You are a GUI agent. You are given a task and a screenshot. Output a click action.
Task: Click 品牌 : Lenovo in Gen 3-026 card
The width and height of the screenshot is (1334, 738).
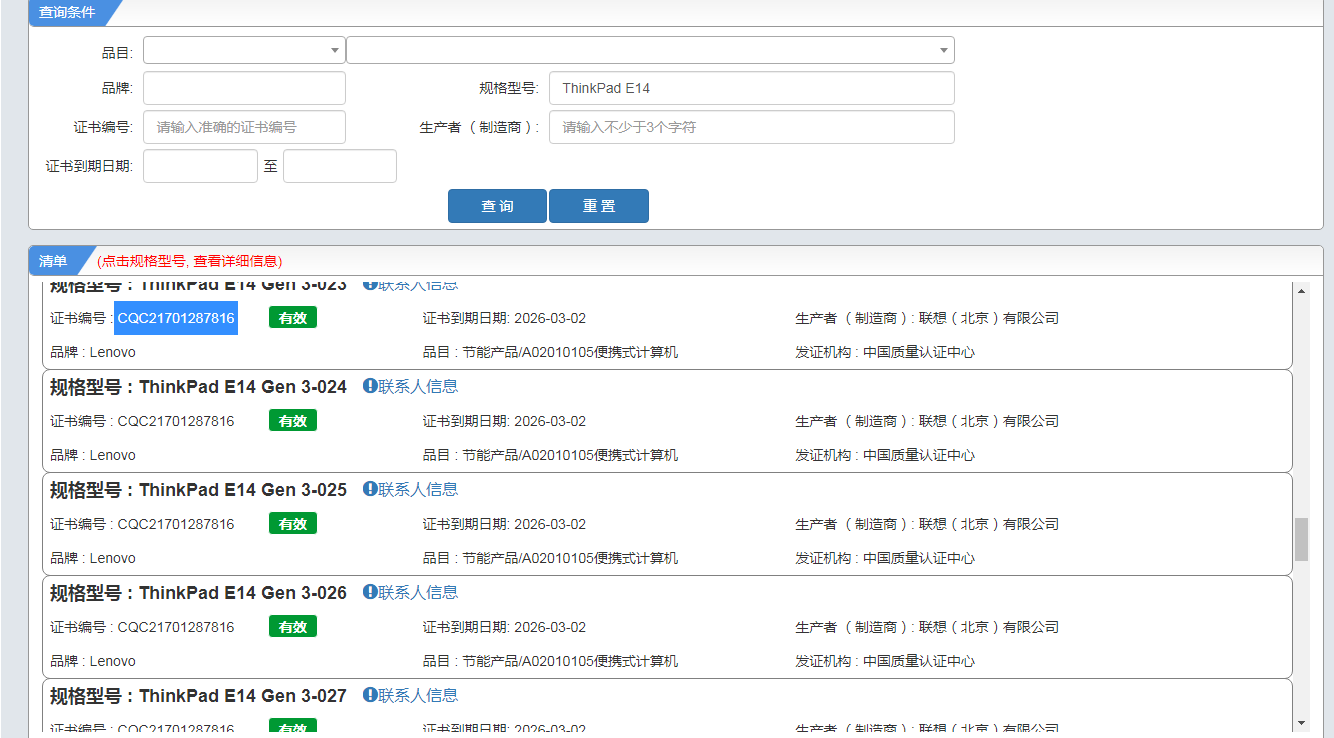93,661
